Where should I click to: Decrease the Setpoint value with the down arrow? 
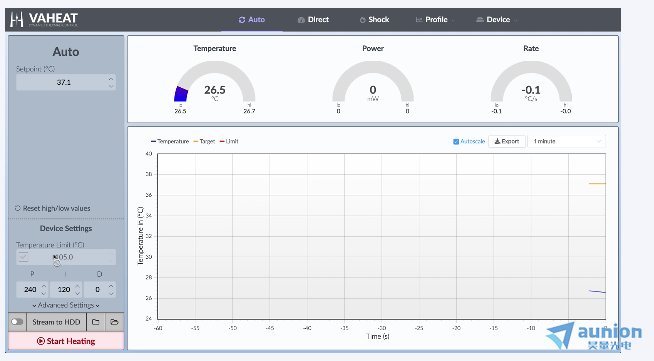click(111, 86)
